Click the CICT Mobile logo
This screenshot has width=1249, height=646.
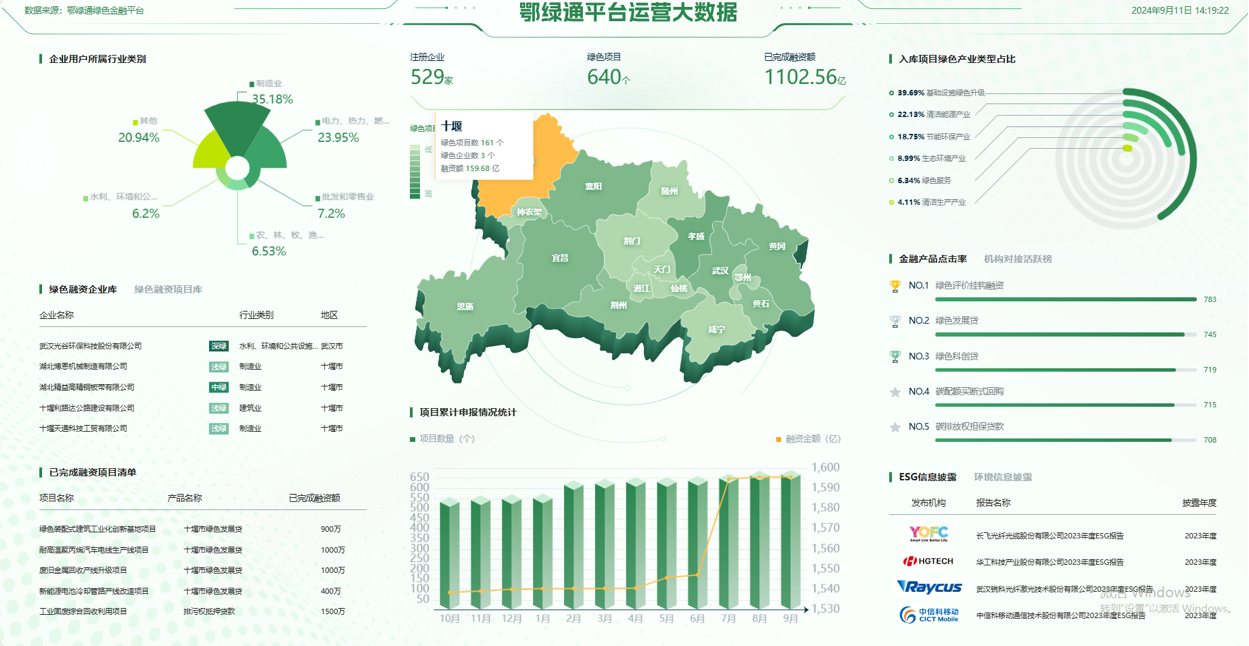(928, 615)
